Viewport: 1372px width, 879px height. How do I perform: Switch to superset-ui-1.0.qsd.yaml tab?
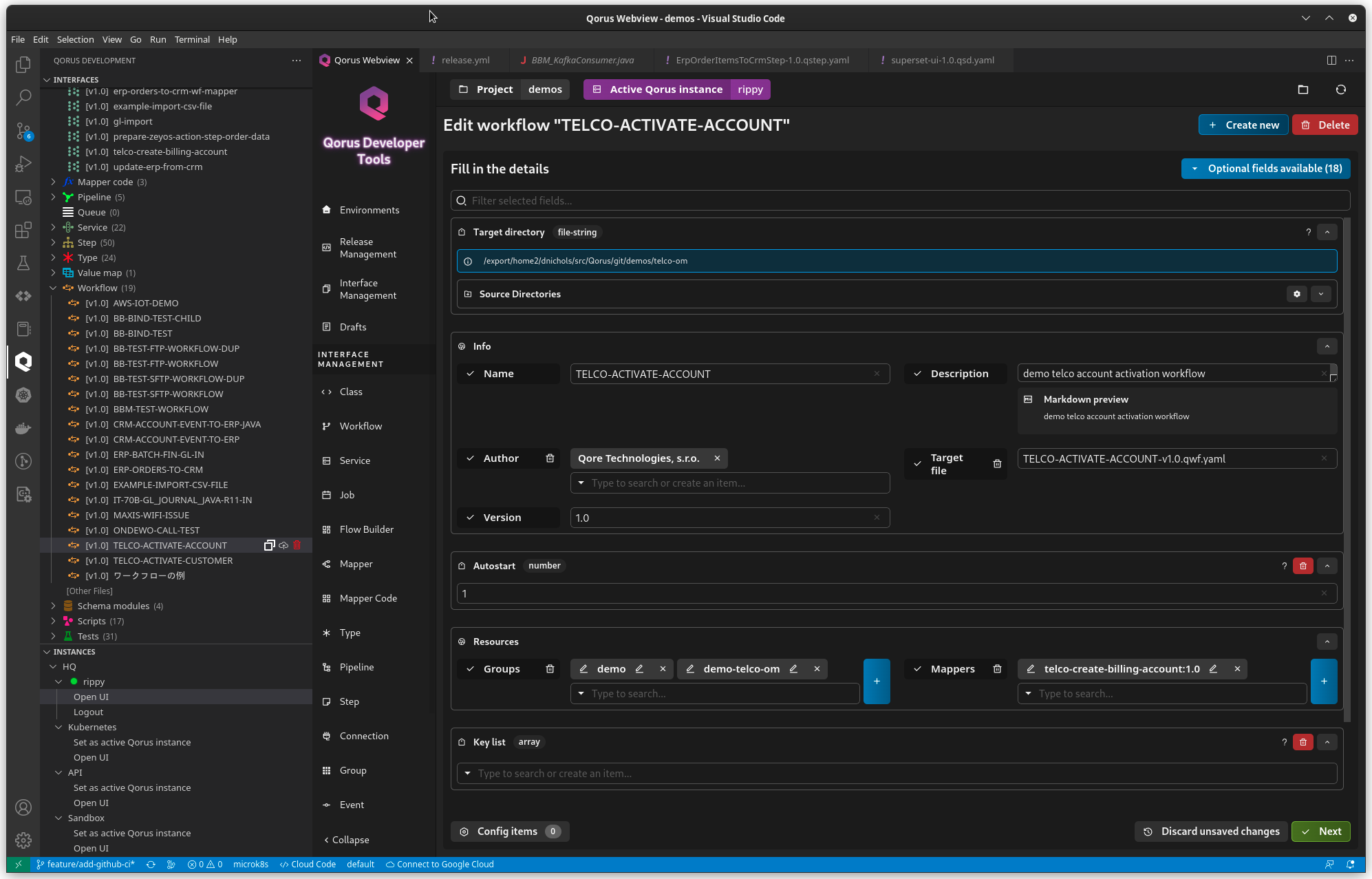[x=942, y=60]
